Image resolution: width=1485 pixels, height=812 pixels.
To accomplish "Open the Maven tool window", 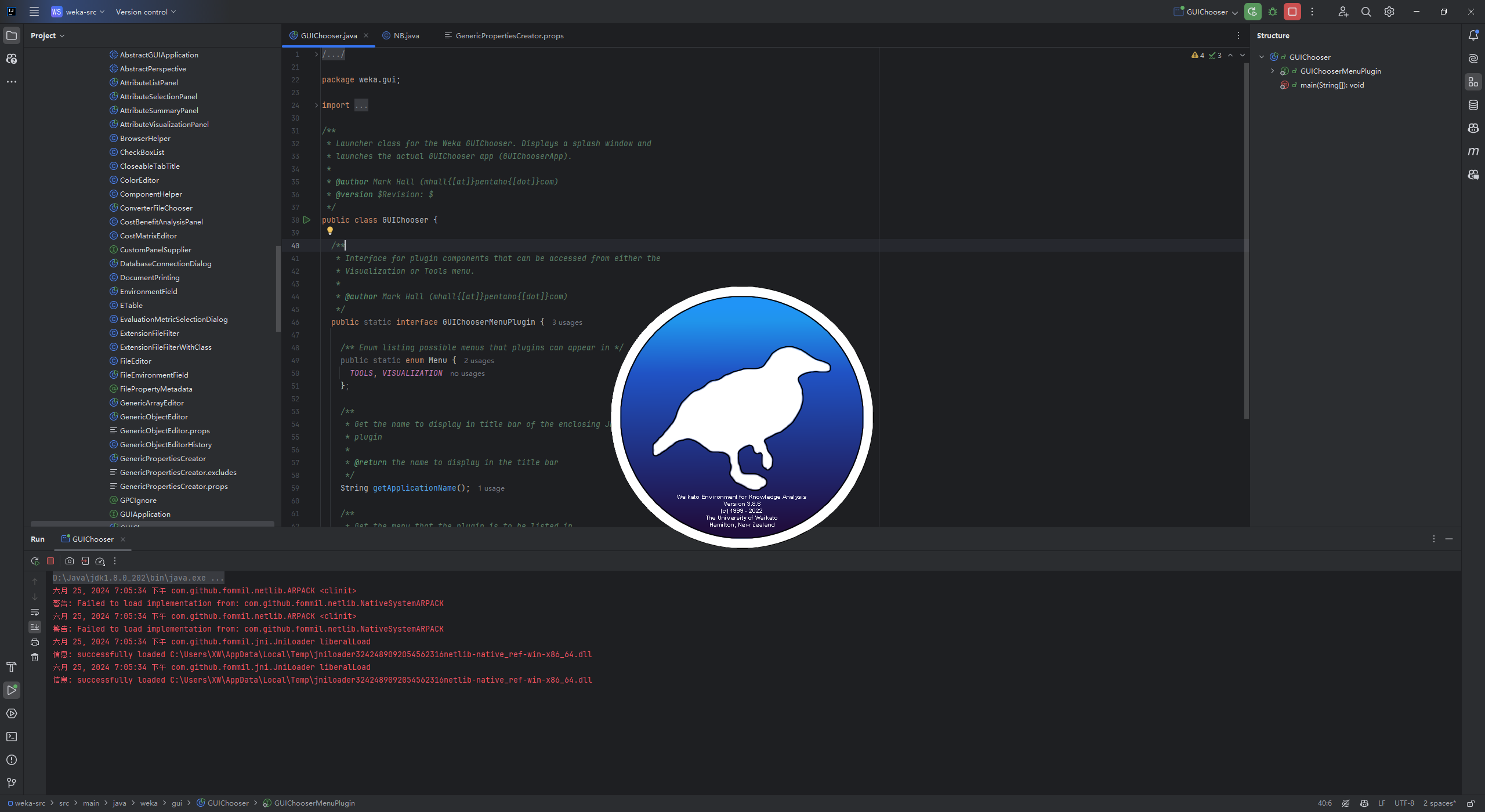I will (x=1473, y=151).
